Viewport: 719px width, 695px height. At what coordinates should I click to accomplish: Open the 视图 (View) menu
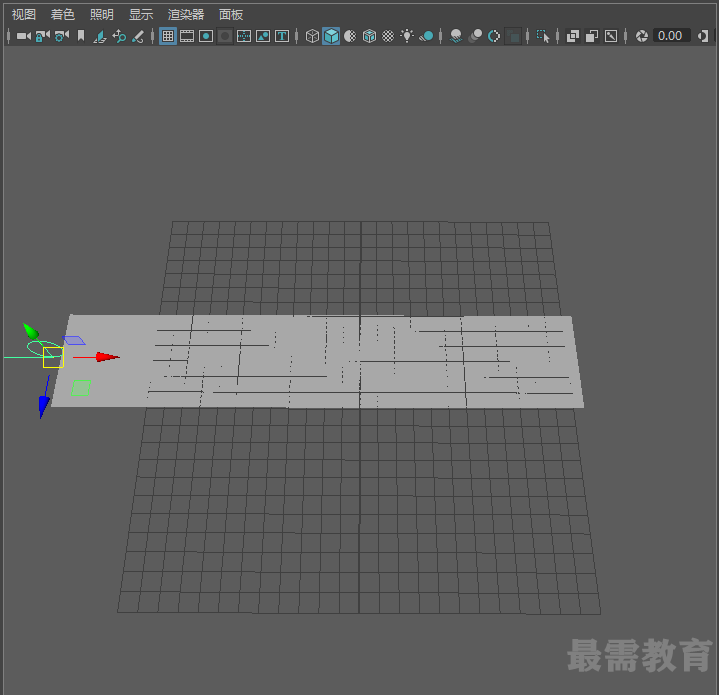point(23,15)
